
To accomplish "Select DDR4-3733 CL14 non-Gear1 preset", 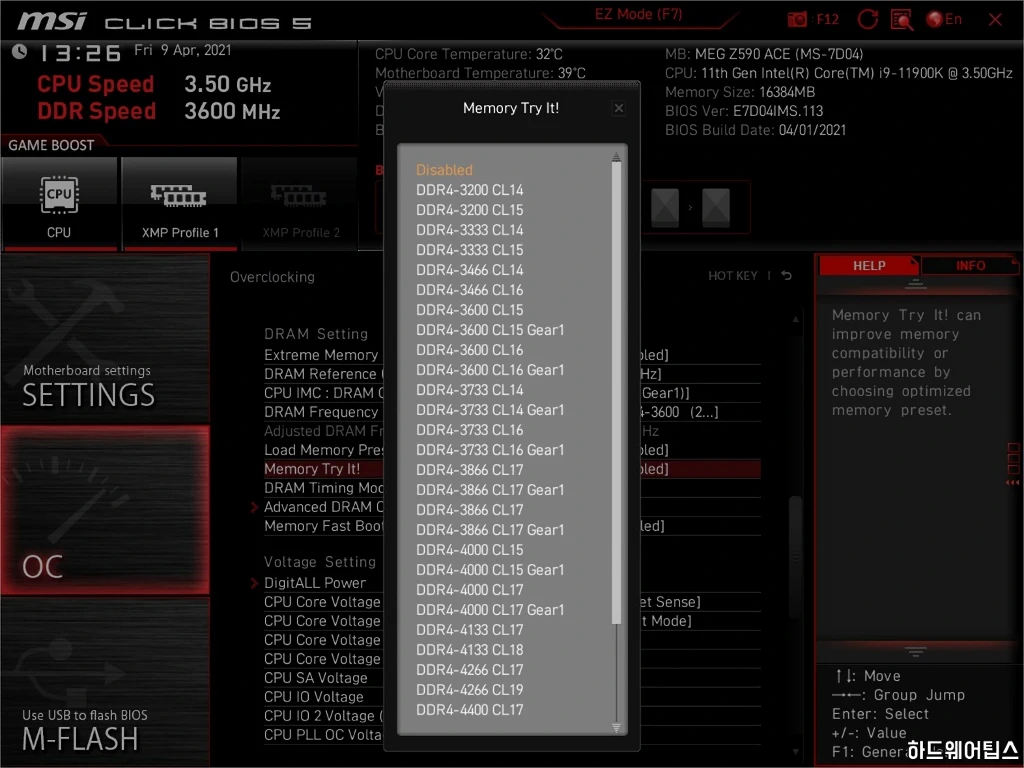I will point(470,390).
